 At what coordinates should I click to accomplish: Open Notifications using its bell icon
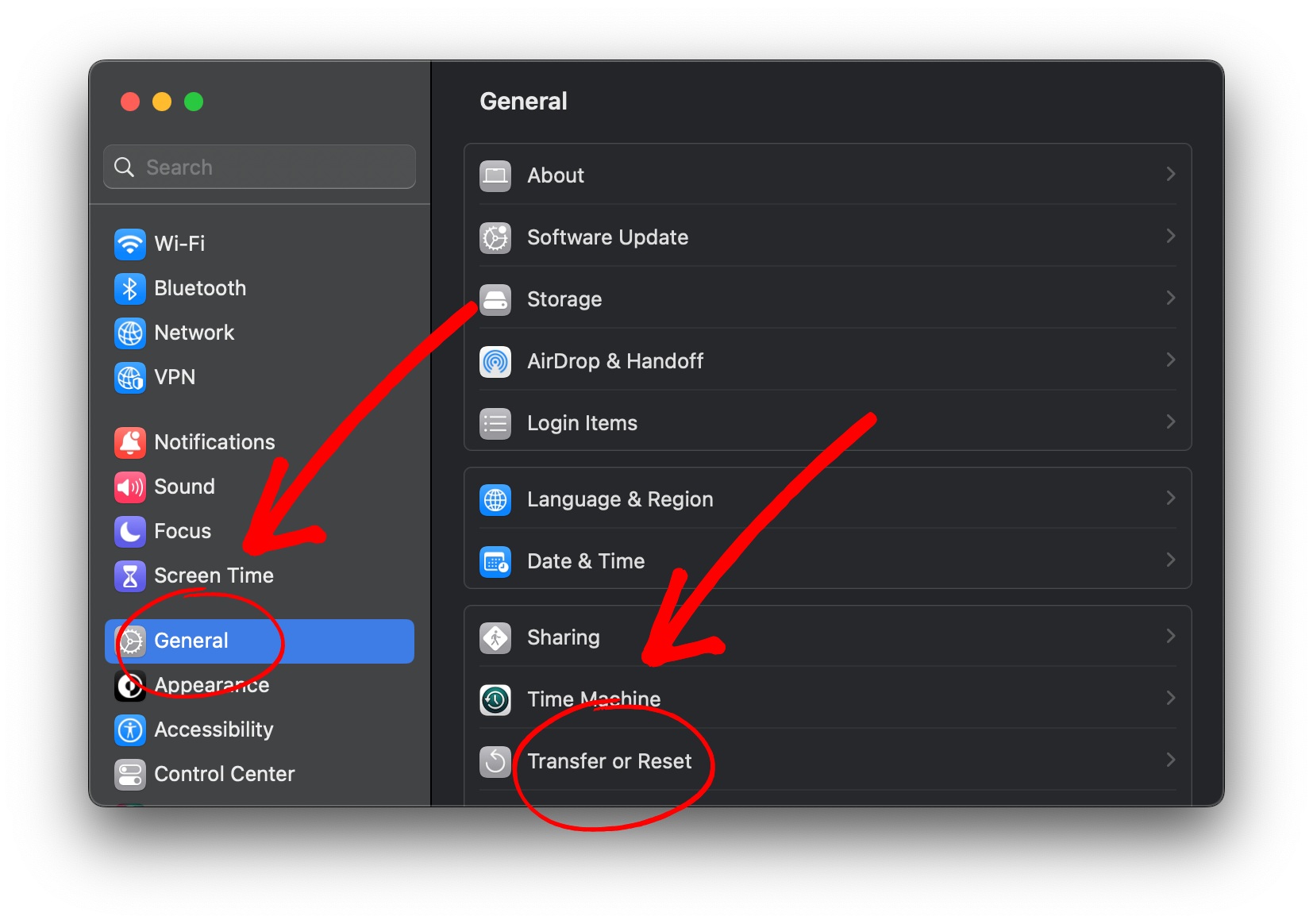click(x=130, y=442)
